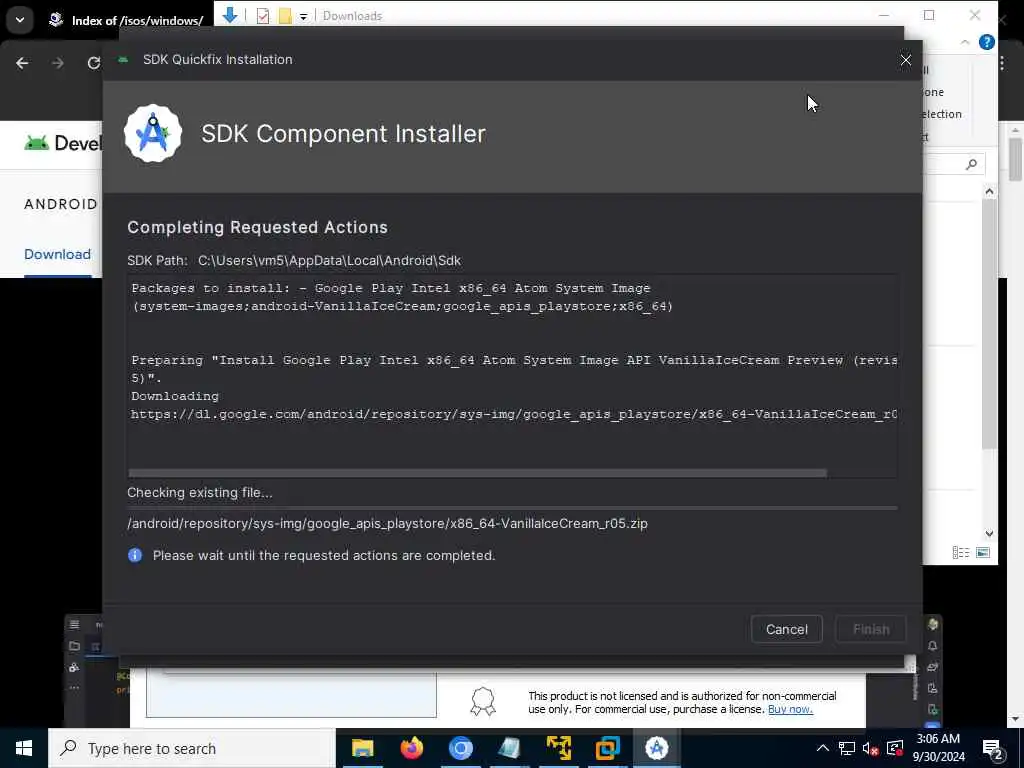Click the muted volume tray icon
The width and height of the screenshot is (1024, 768).
(871, 748)
